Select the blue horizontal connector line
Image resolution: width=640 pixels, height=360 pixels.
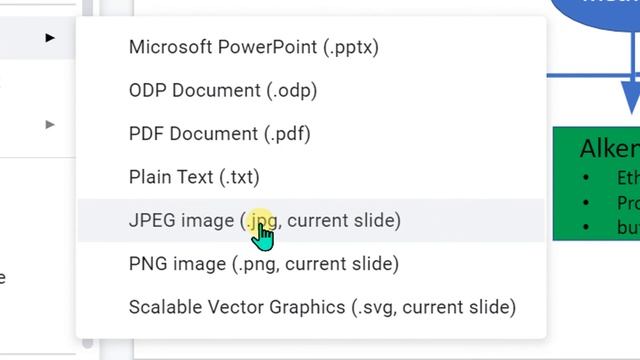pyautogui.click(x=588, y=75)
